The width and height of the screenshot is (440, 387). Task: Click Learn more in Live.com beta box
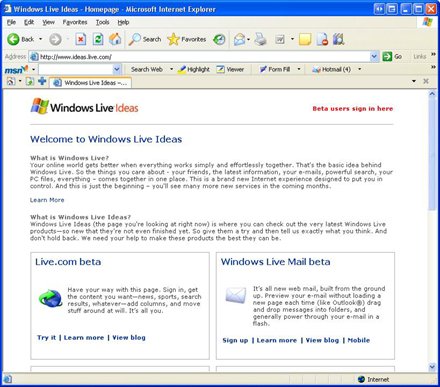click(x=84, y=337)
